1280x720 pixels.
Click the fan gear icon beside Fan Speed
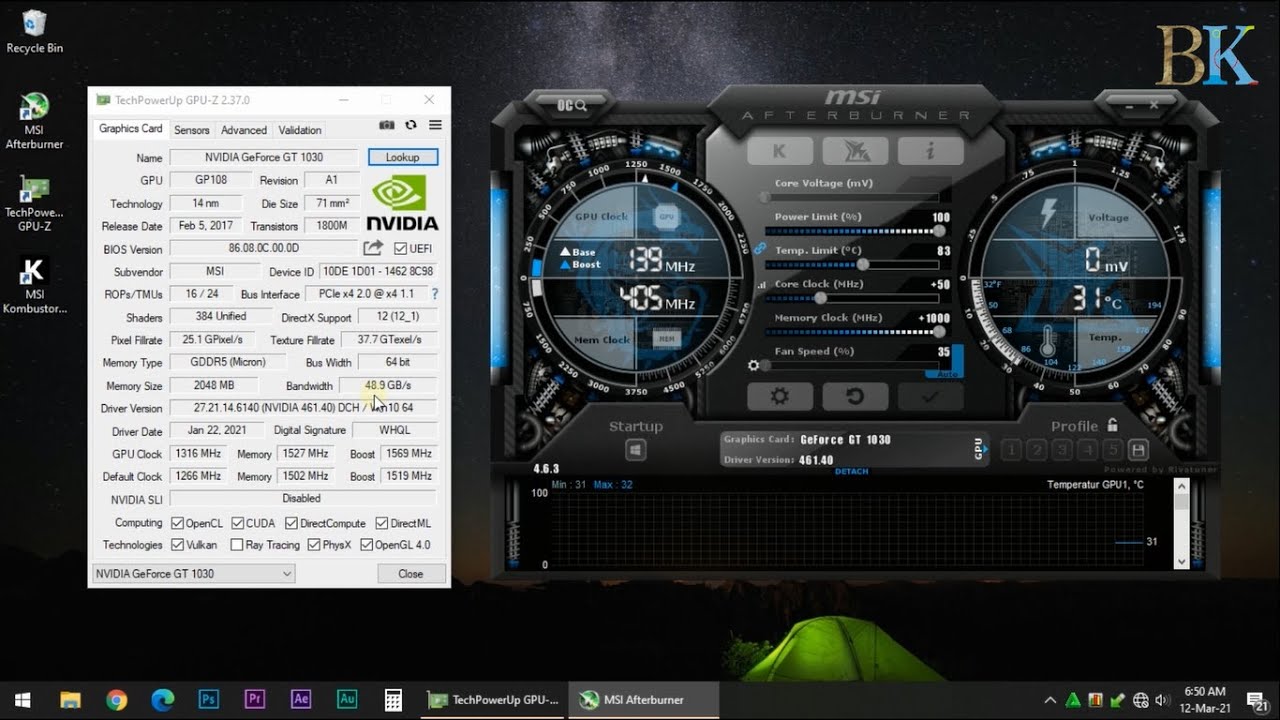coord(754,366)
